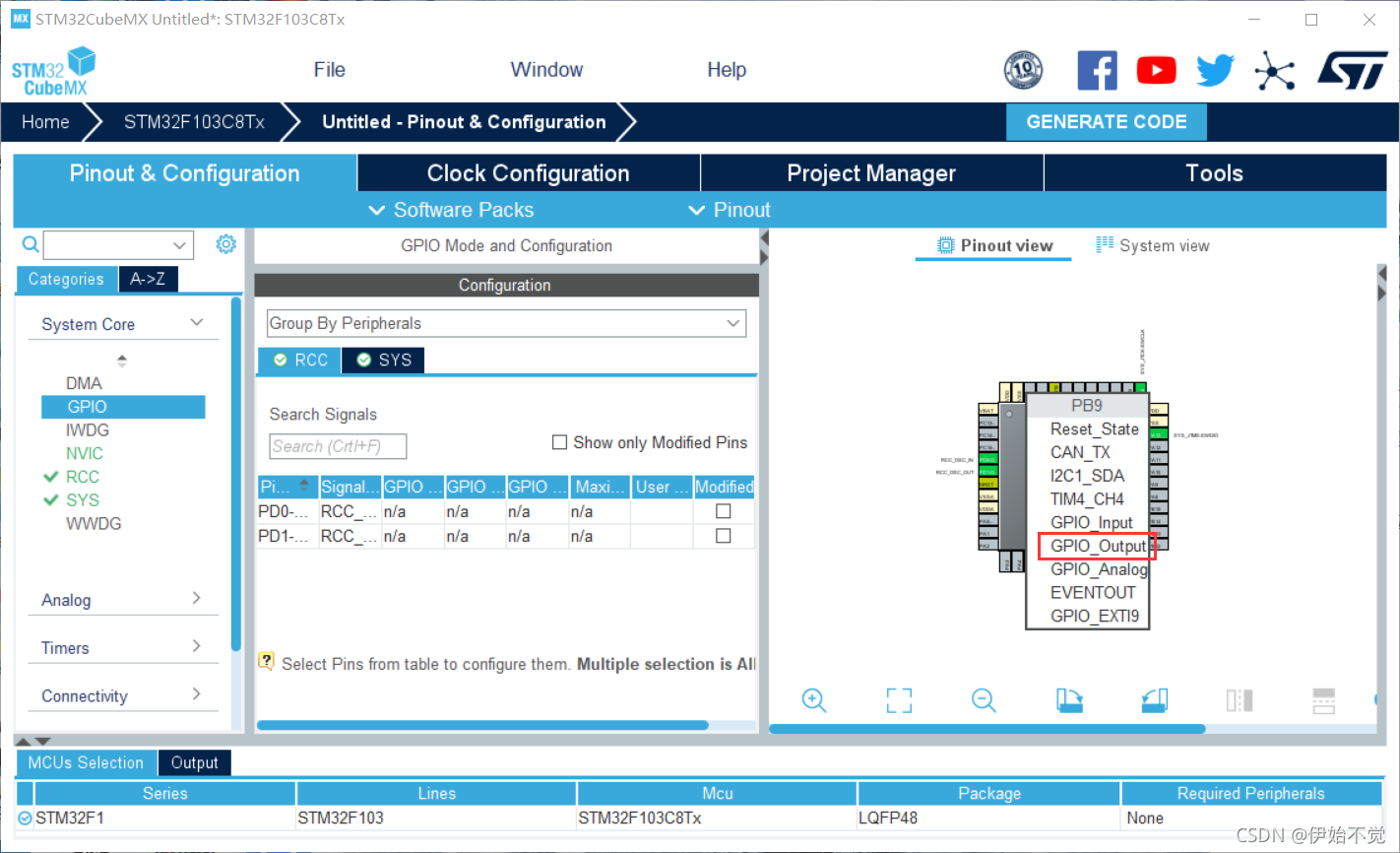The width and height of the screenshot is (1400, 853).
Task: Open the Group By Peripherals dropdown
Action: 506,323
